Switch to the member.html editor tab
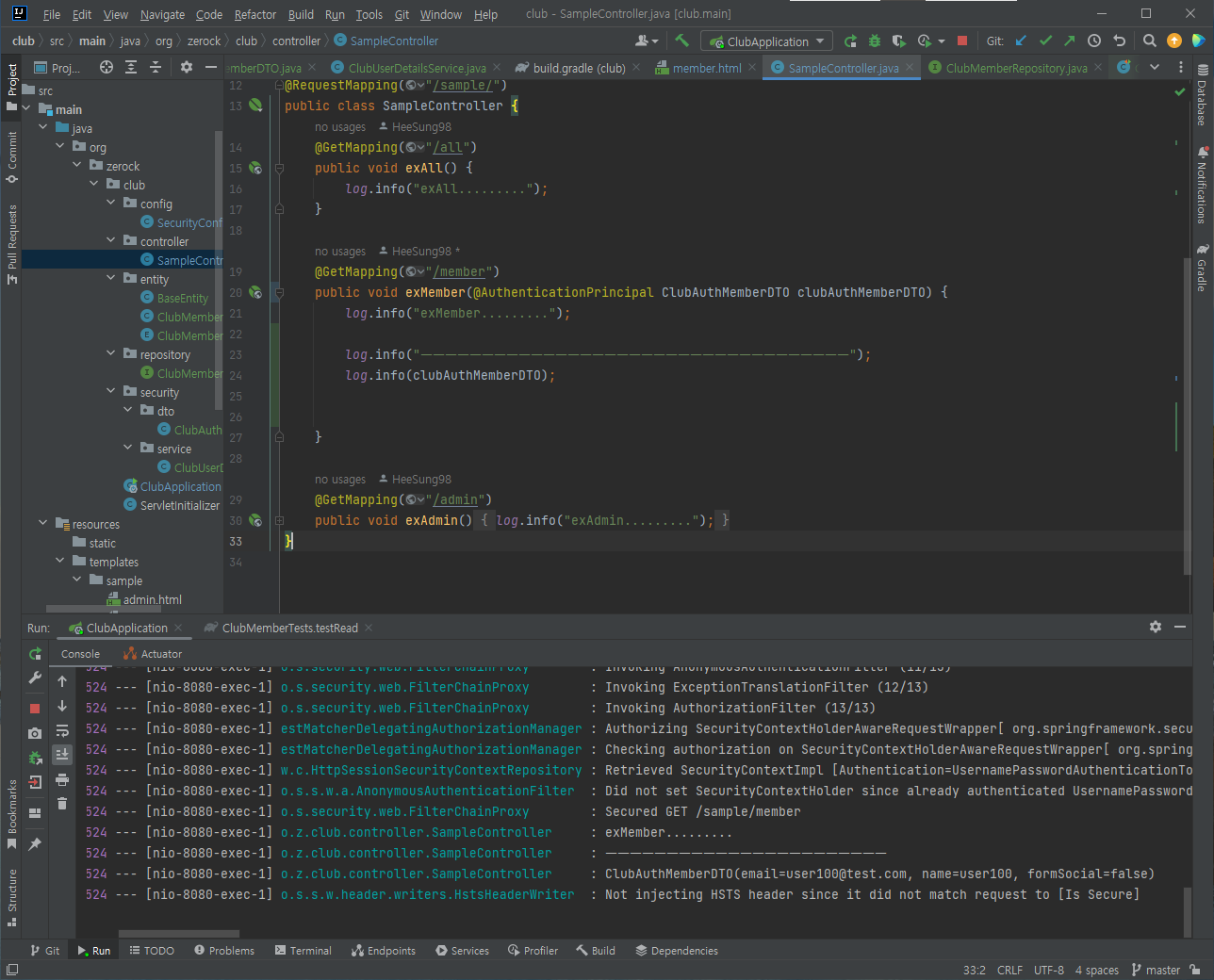 [707, 68]
